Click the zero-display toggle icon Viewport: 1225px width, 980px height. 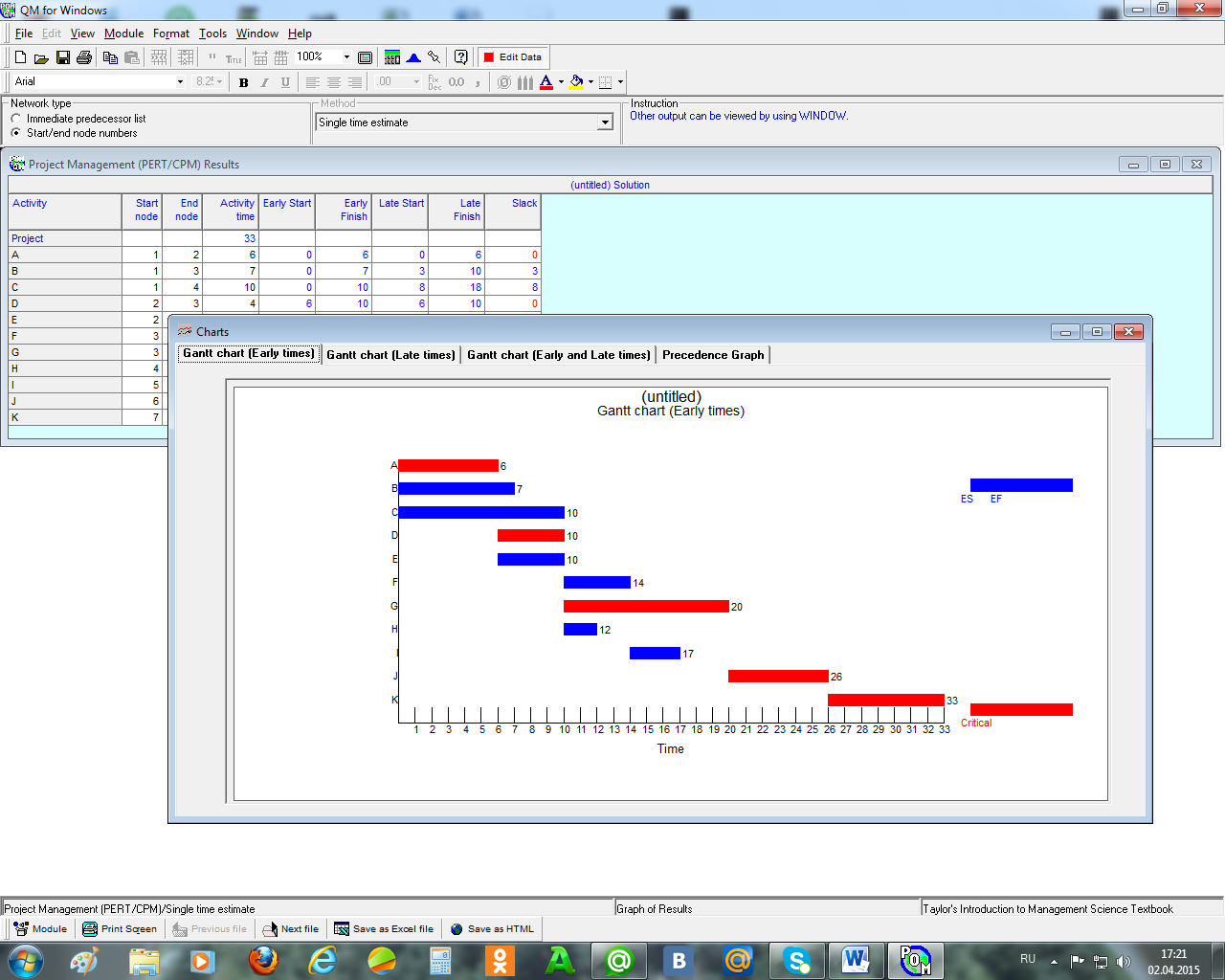tap(504, 82)
